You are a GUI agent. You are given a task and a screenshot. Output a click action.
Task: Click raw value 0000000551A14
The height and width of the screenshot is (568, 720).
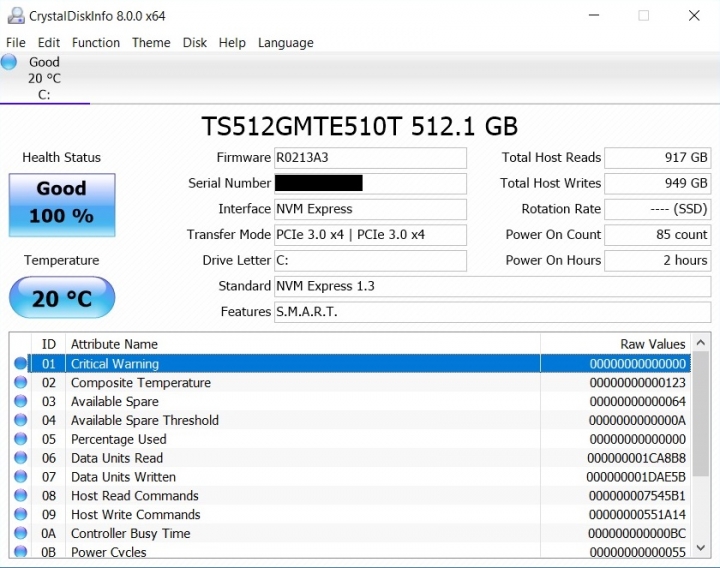click(x=637, y=514)
